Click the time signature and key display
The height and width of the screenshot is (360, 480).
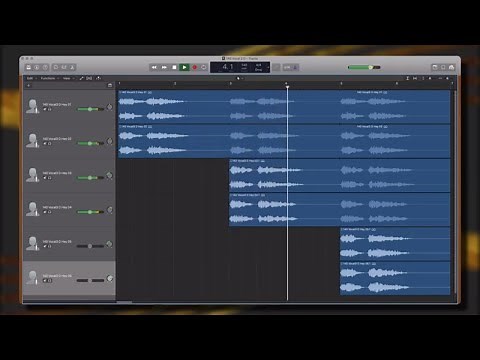(x=258, y=67)
